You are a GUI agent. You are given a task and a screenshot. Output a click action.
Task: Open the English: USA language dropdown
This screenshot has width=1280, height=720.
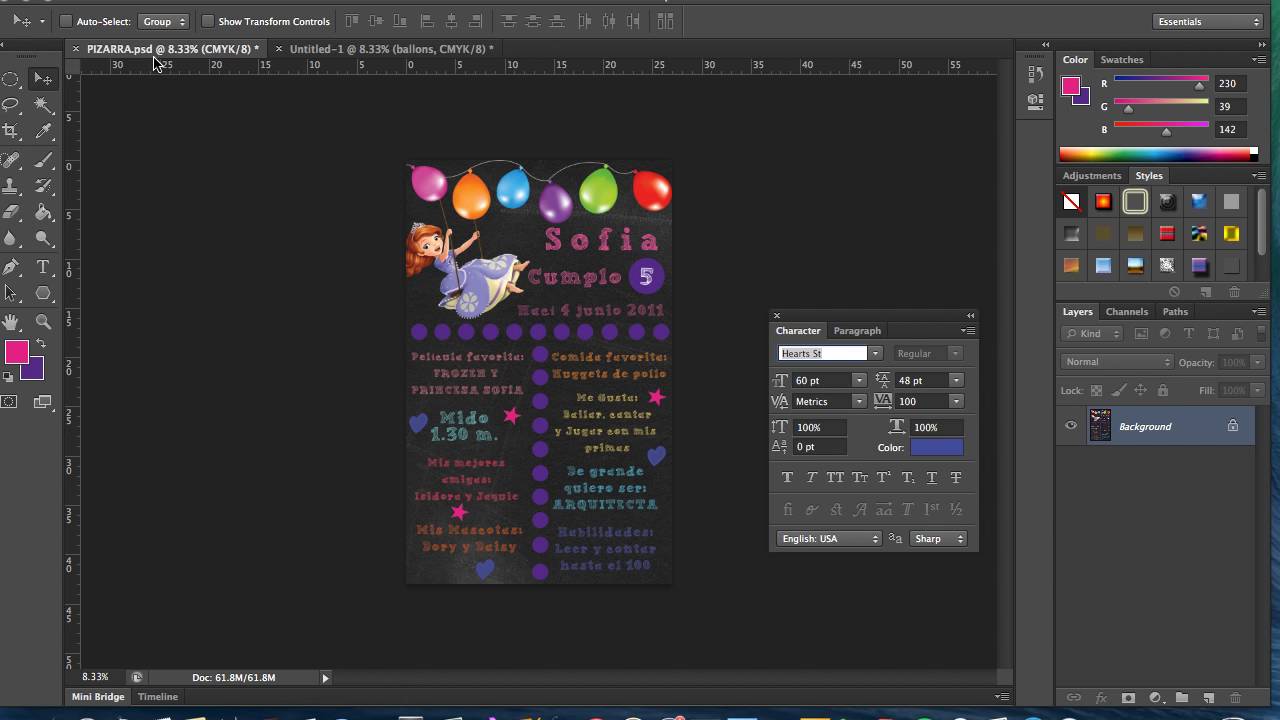click(x=829, y=538)
